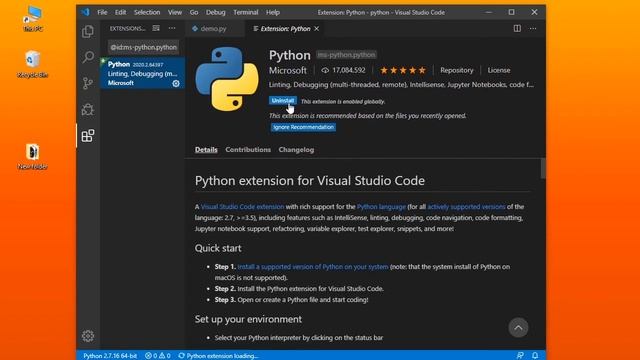Screen dimensions: 640x360
Task: Open the Debug menu
Action: [216, 12]
